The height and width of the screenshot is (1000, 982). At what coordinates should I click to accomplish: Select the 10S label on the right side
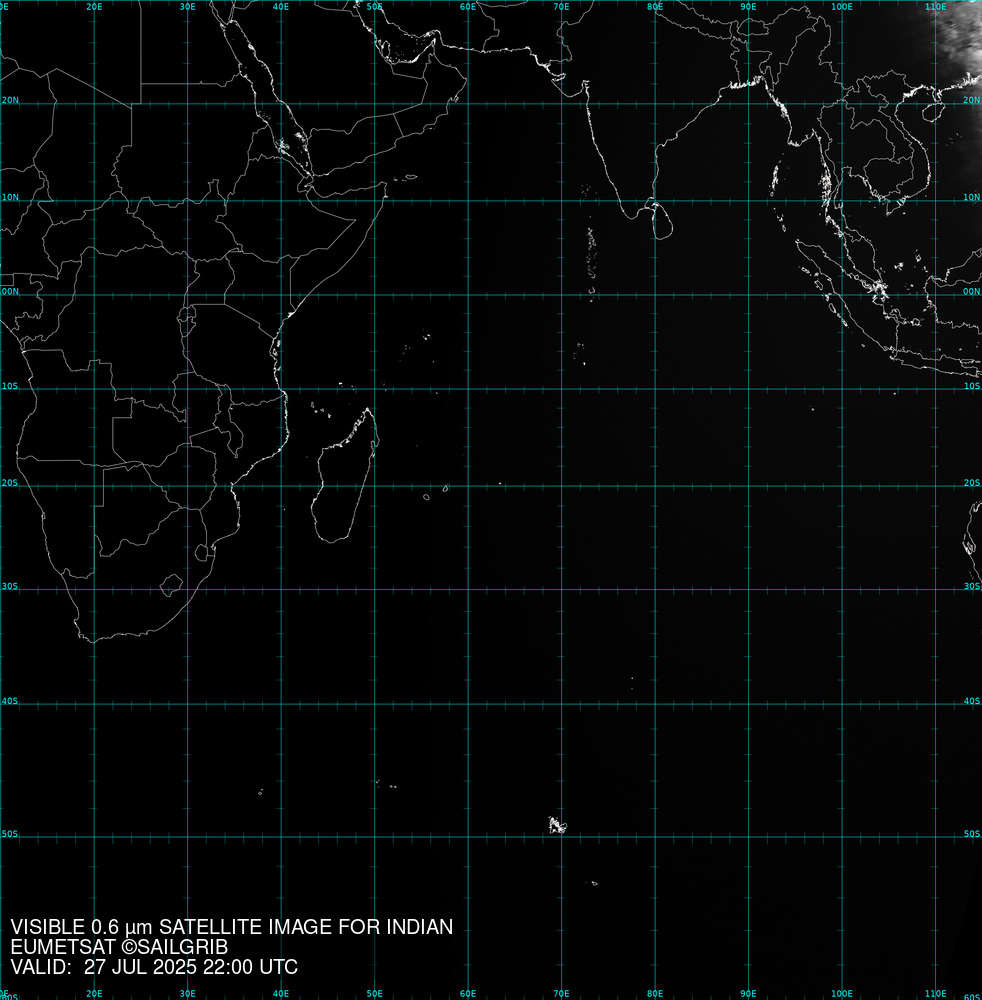[x=972, y=386]
